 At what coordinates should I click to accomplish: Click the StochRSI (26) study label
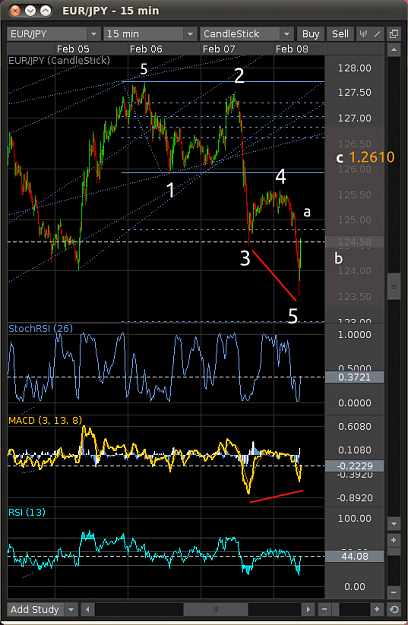41,328
